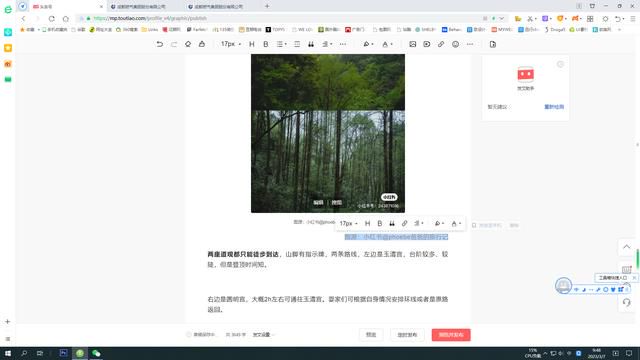
Task: Click the document import icon in toolbar
Action: pos(493,44)
